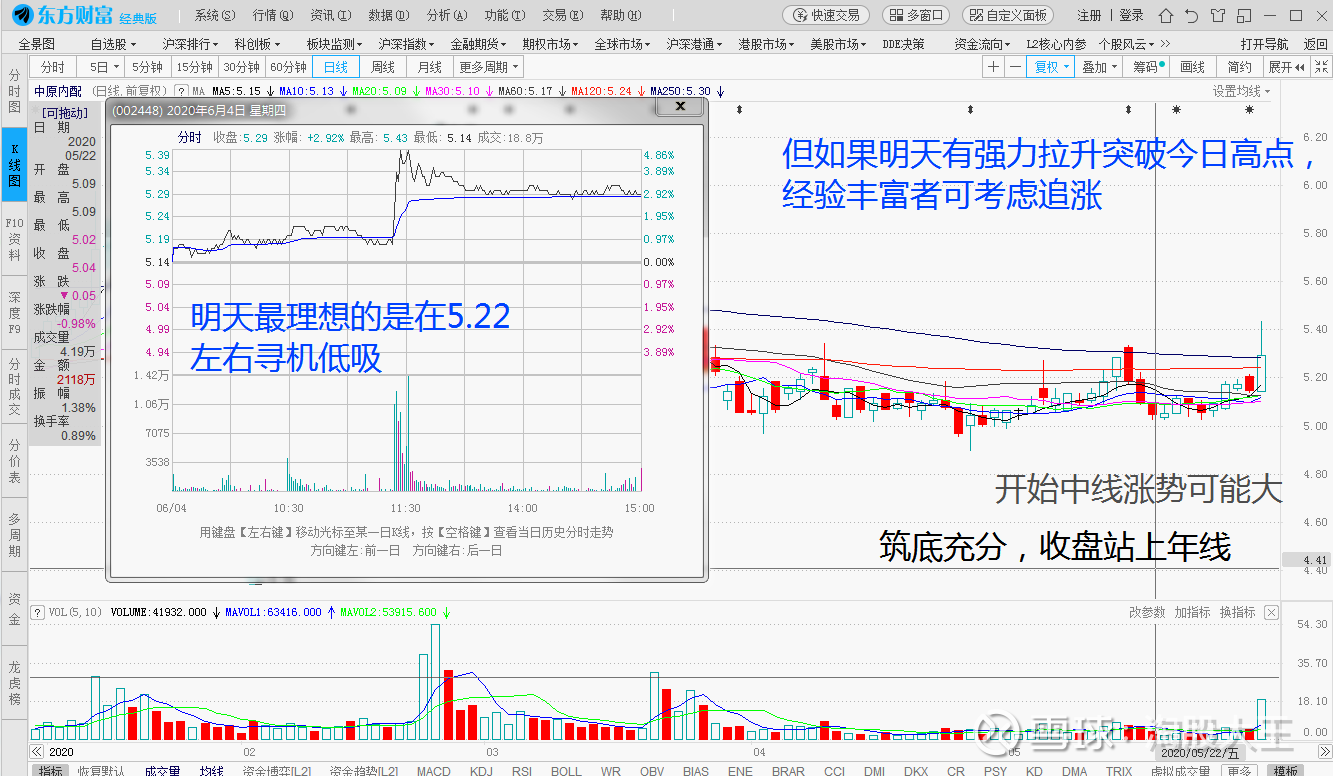1333x776 pixels.
Task: Select the K线图 sidebar tab
Action: tap(14, 165)
